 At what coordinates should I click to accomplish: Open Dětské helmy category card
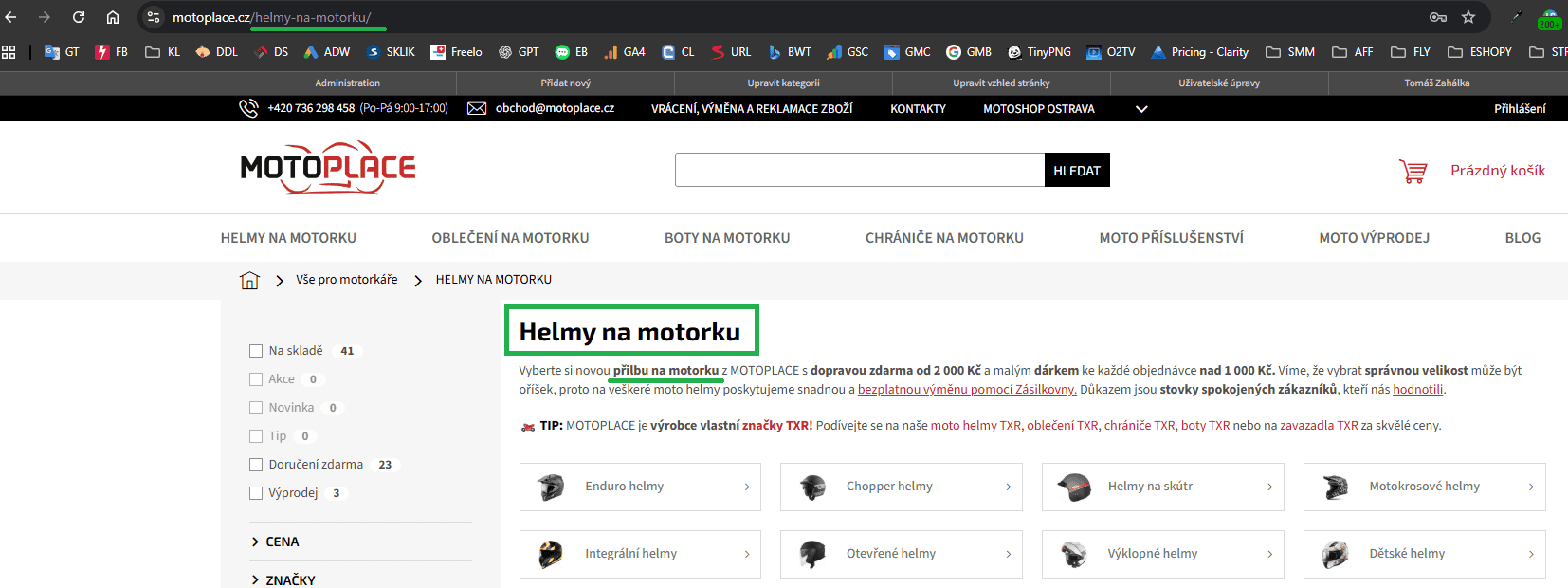(1425, 554)
